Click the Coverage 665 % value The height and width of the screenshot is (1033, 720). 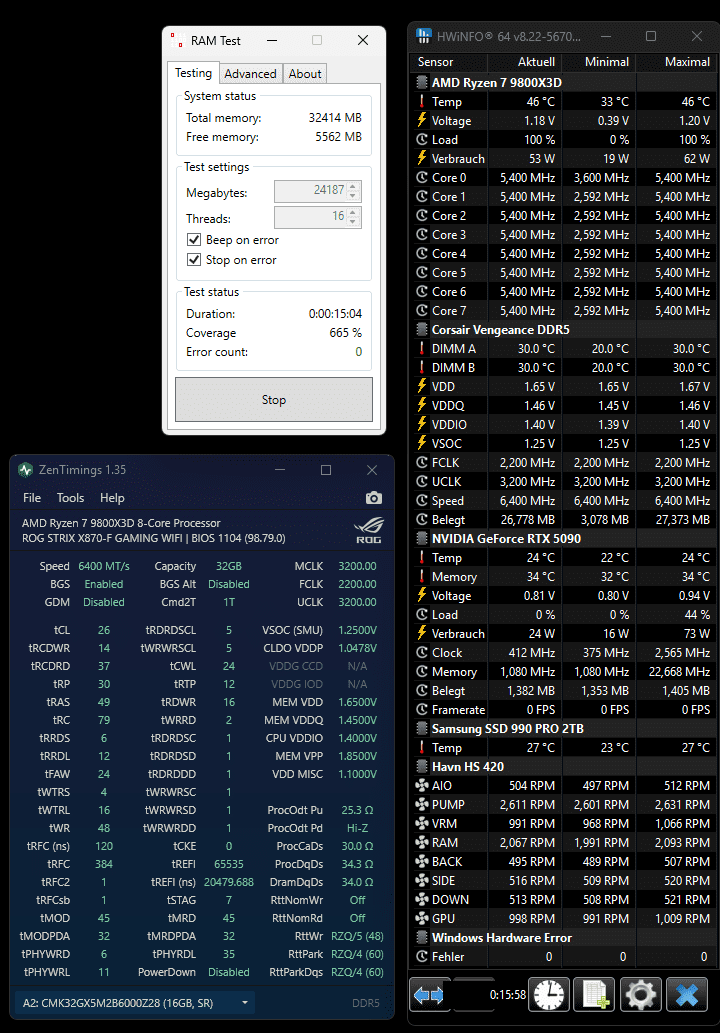pos(345,333)
